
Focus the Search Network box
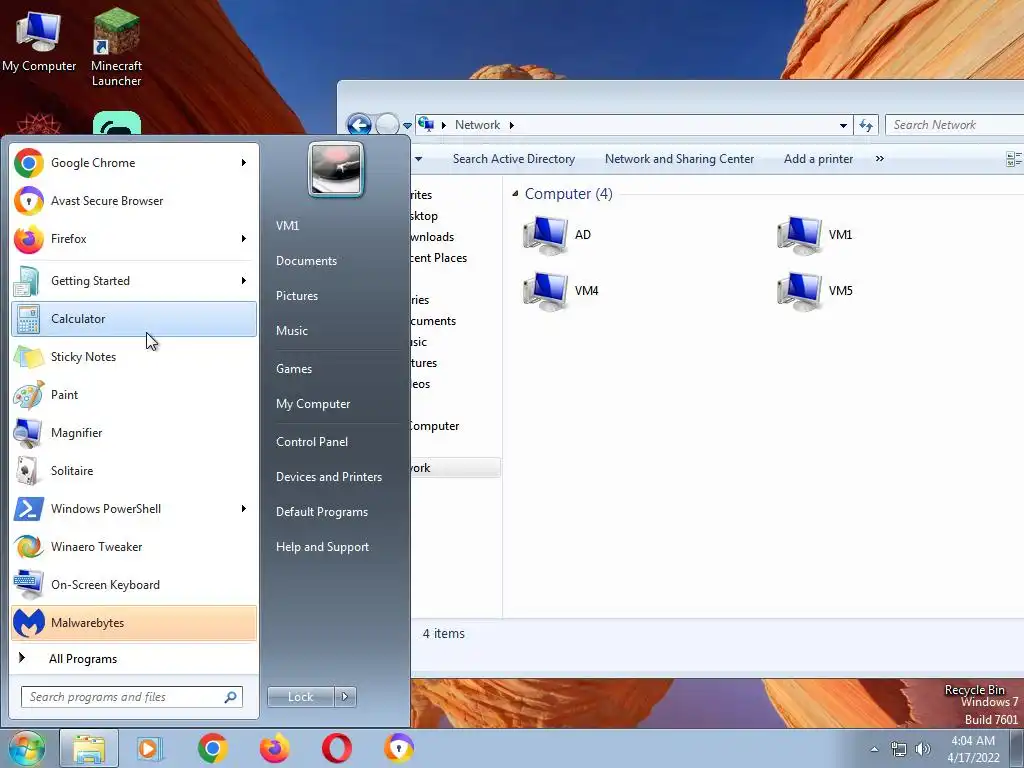click(955, 125)
